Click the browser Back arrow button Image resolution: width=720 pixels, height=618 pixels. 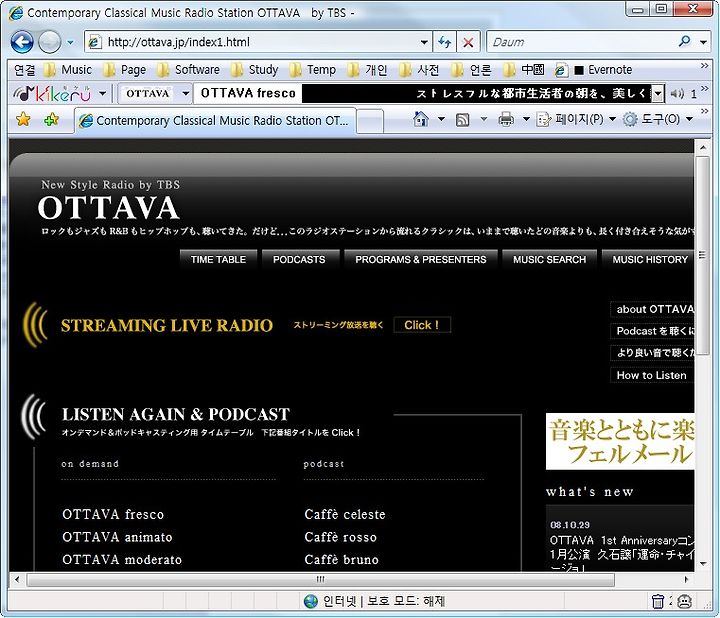click(x=22, y=42)
